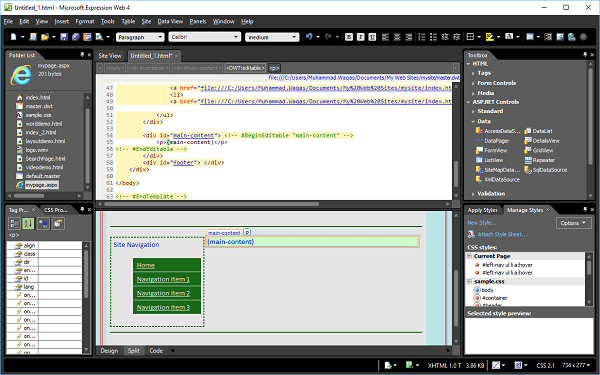Viewport: 600px width, 375px height.
Task: Open the Paragraph style dropdown
Action: [160, 37]
